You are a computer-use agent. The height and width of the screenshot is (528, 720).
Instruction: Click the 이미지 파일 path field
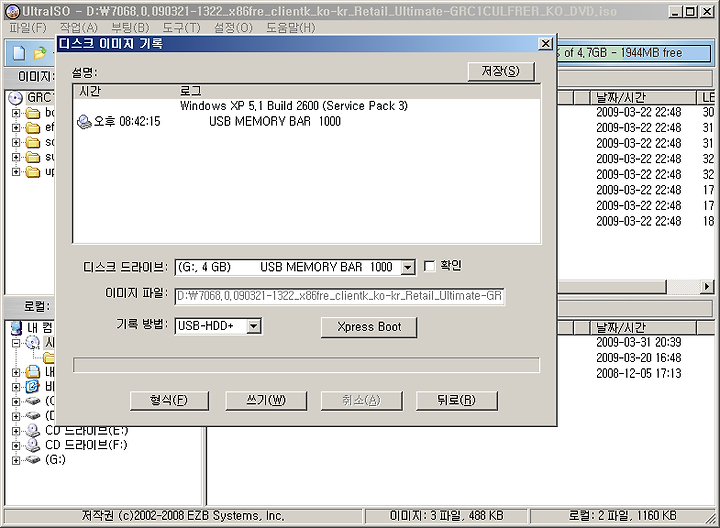click(x=339, y=296)
